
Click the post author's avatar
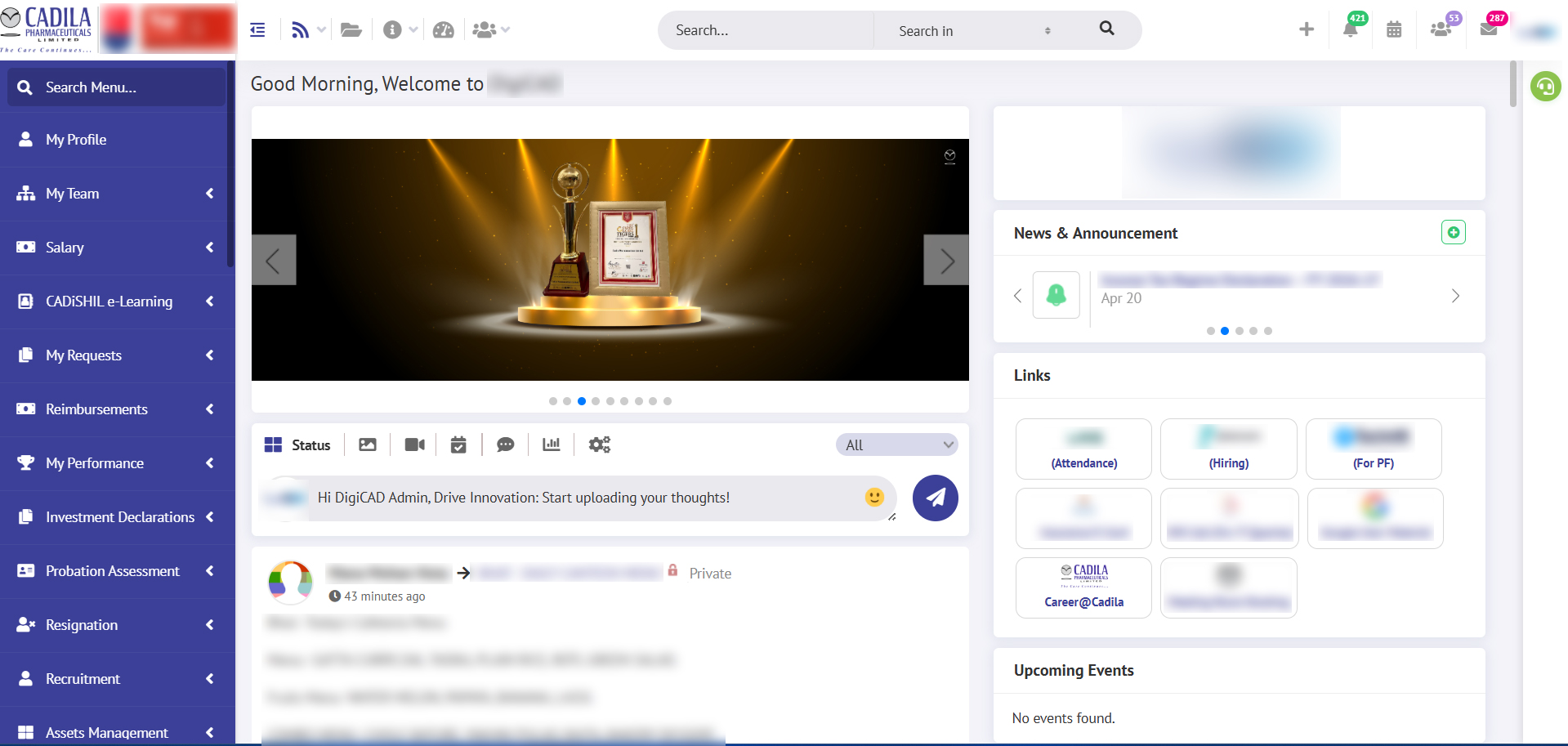click(x=290, y=583)
